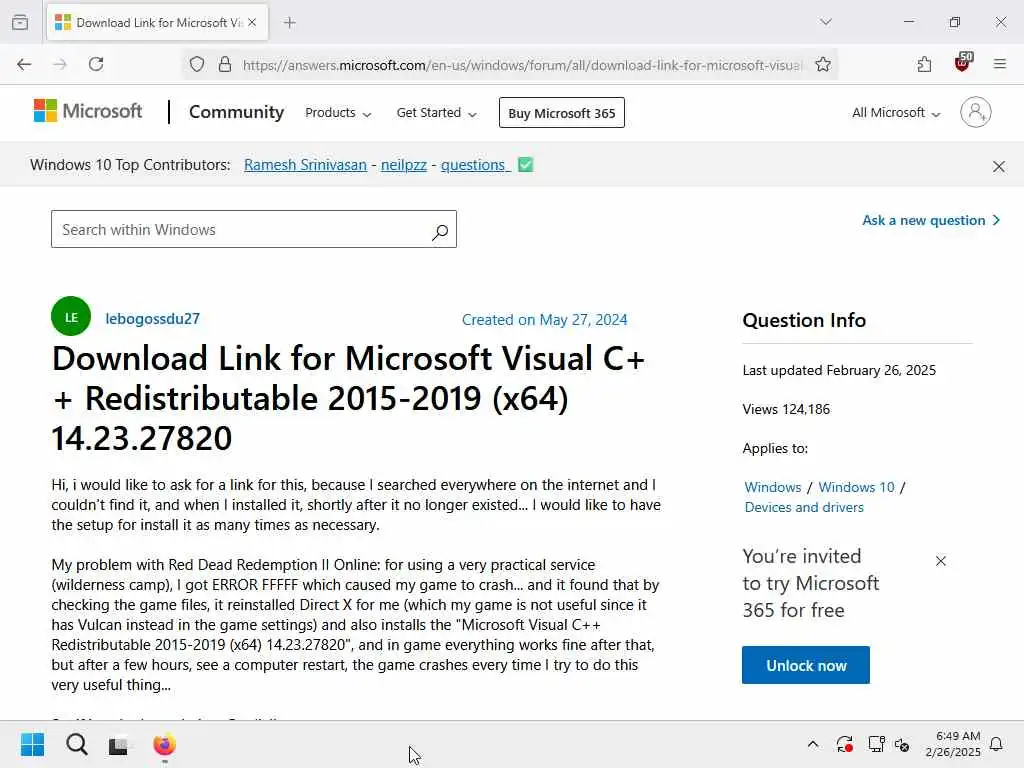Expand the Get Started dropdown menu
Viewport: 1024px width, 768px height.
click(436, 112)
